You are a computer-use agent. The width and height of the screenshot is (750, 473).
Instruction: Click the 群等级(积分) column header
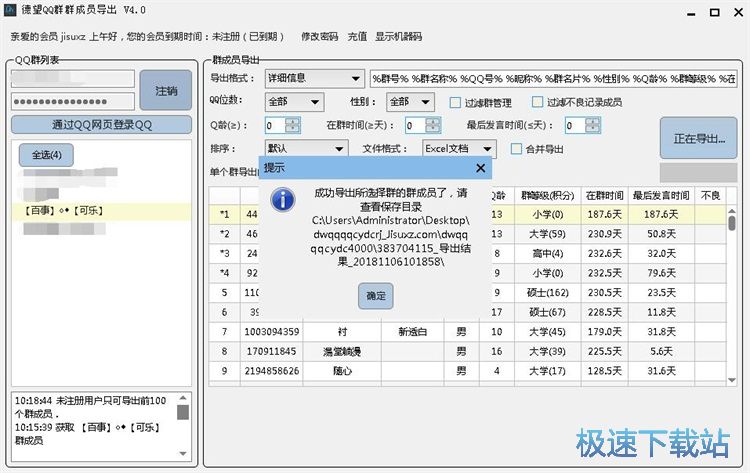548,196
